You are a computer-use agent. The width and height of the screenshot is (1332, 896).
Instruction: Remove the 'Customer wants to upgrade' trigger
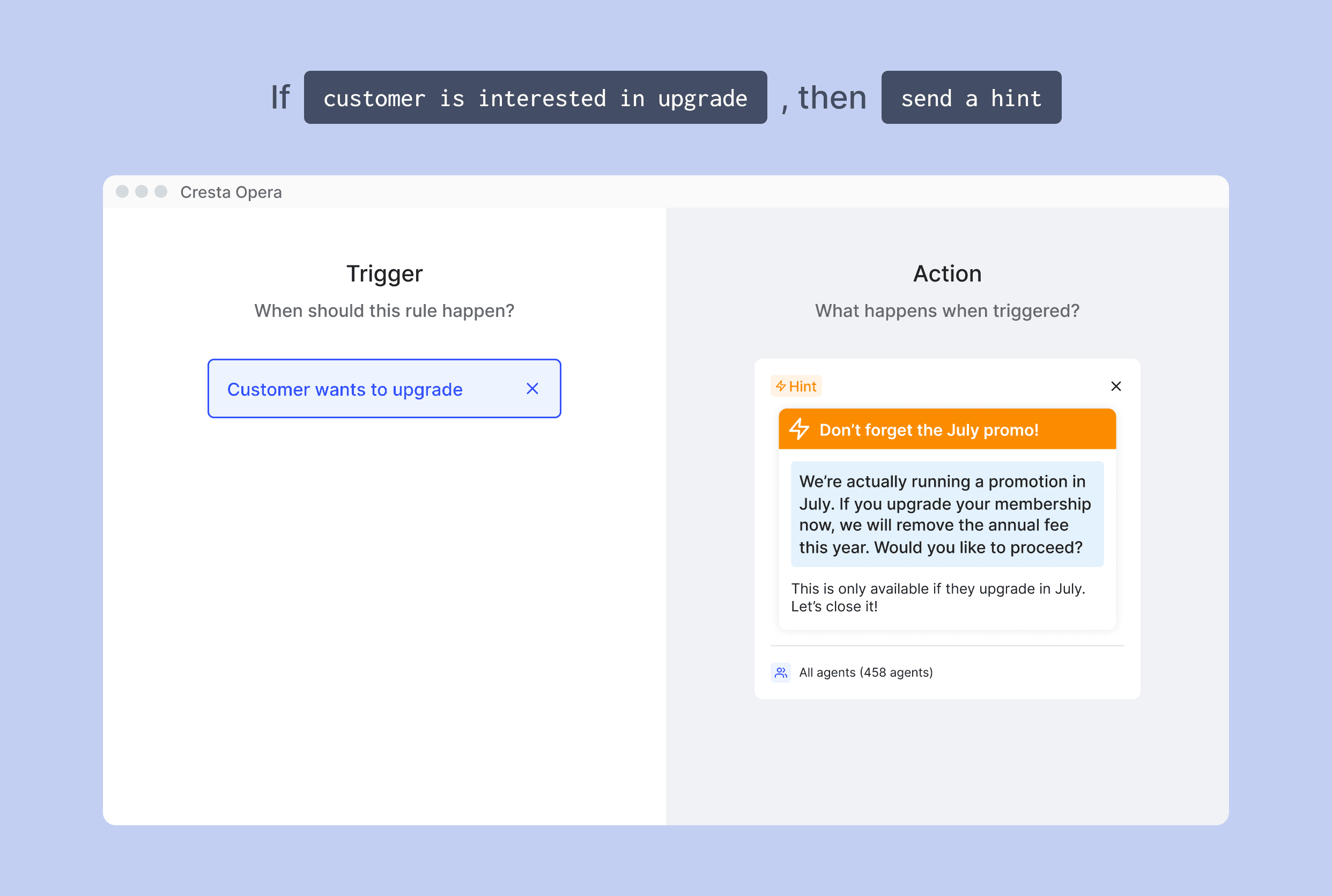(x=532, y=389)
